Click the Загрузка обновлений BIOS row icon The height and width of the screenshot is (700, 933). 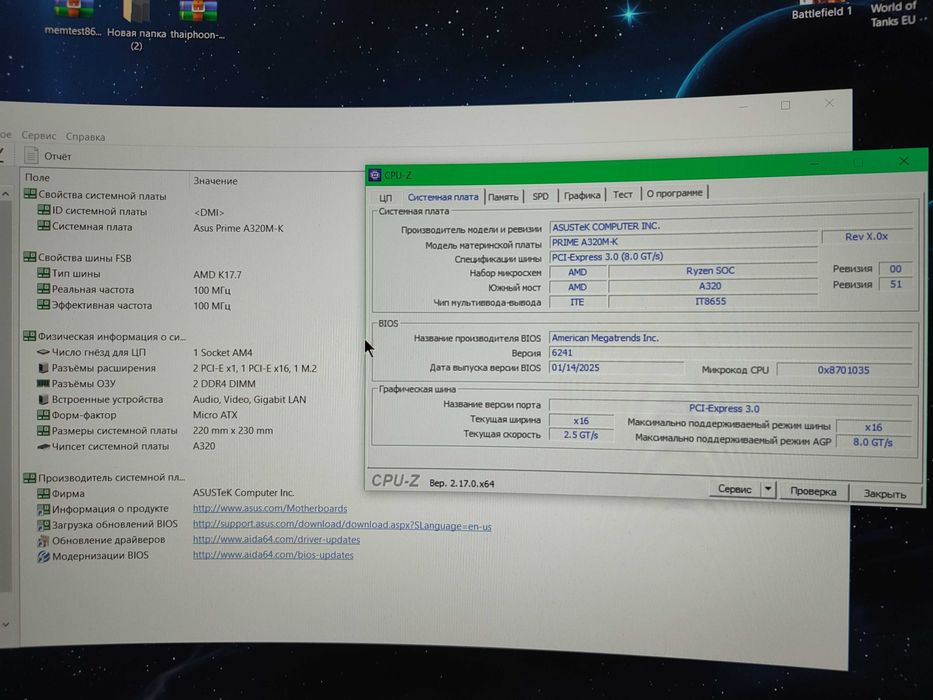[x=43, y=525]
